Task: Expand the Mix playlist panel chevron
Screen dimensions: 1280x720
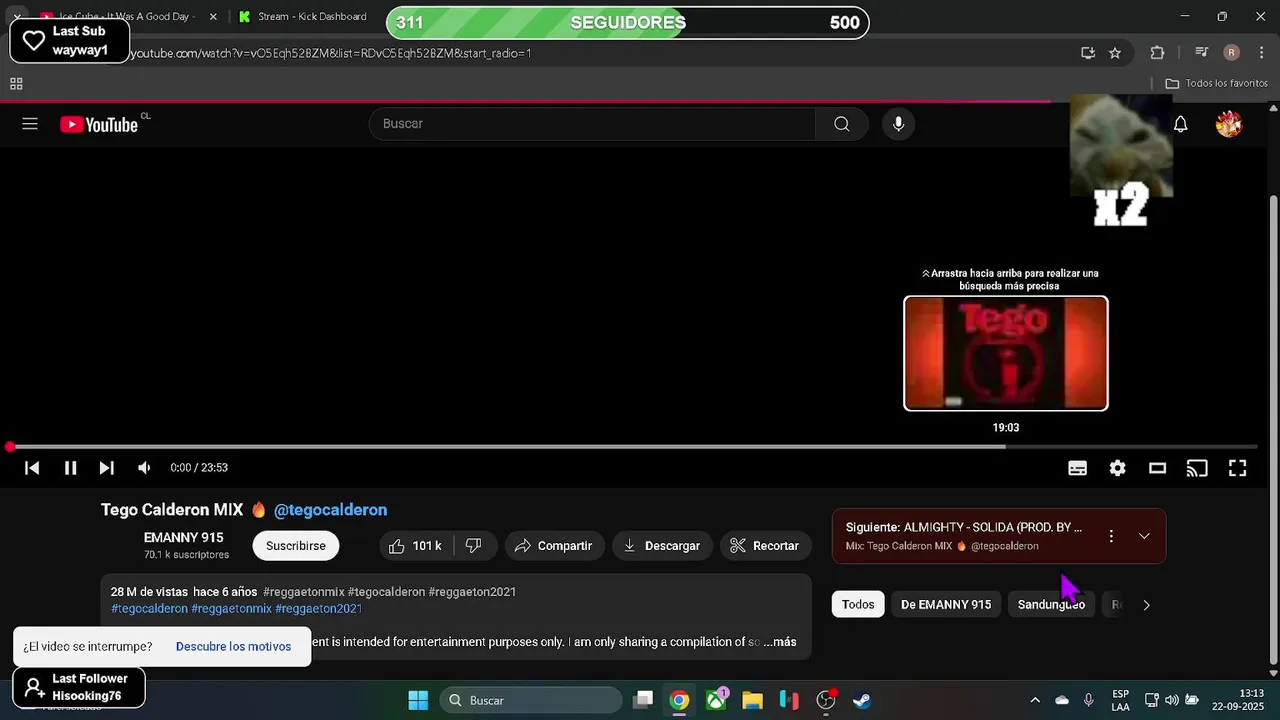Action: 1144,536
